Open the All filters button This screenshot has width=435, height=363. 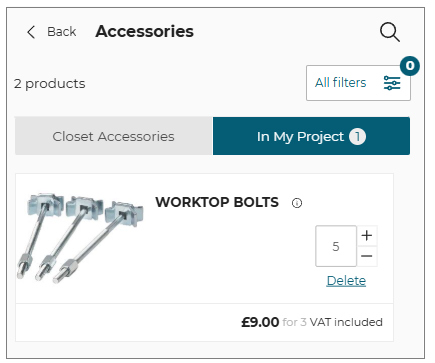click(358, 83)
